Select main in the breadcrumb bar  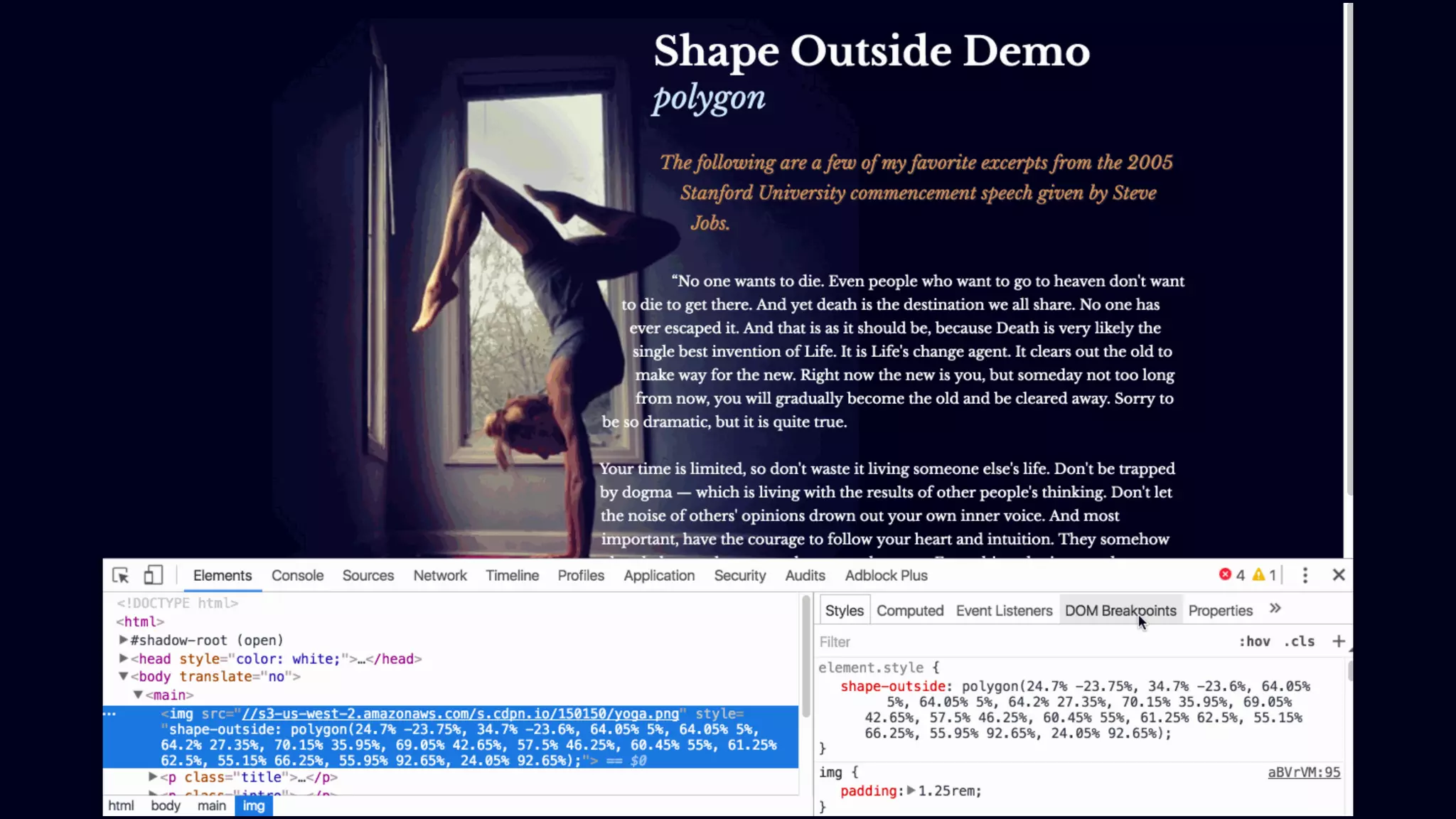tap(211, 805)
